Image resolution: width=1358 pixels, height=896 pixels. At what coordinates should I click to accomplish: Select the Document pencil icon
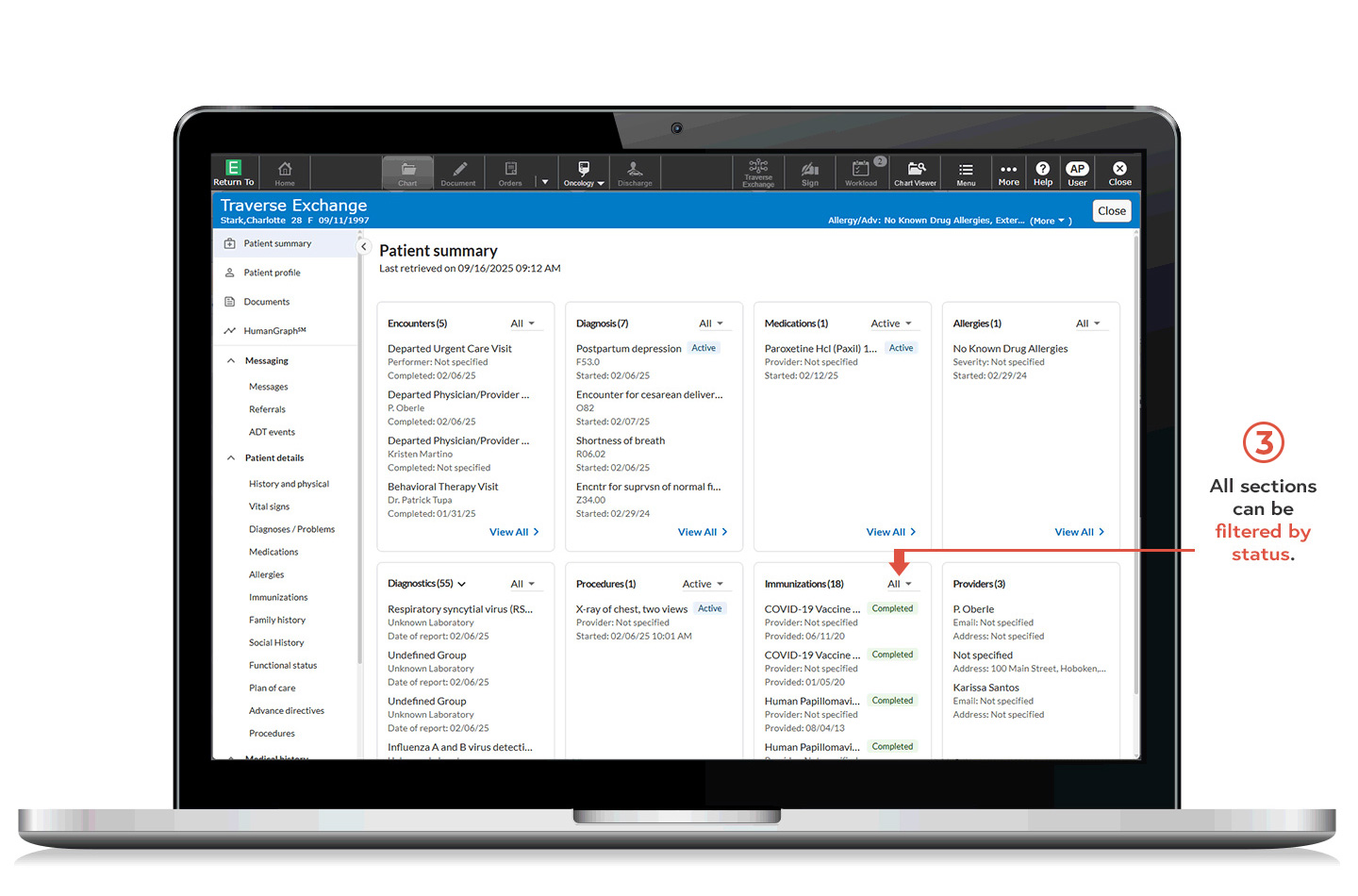[x=458, y=173]
